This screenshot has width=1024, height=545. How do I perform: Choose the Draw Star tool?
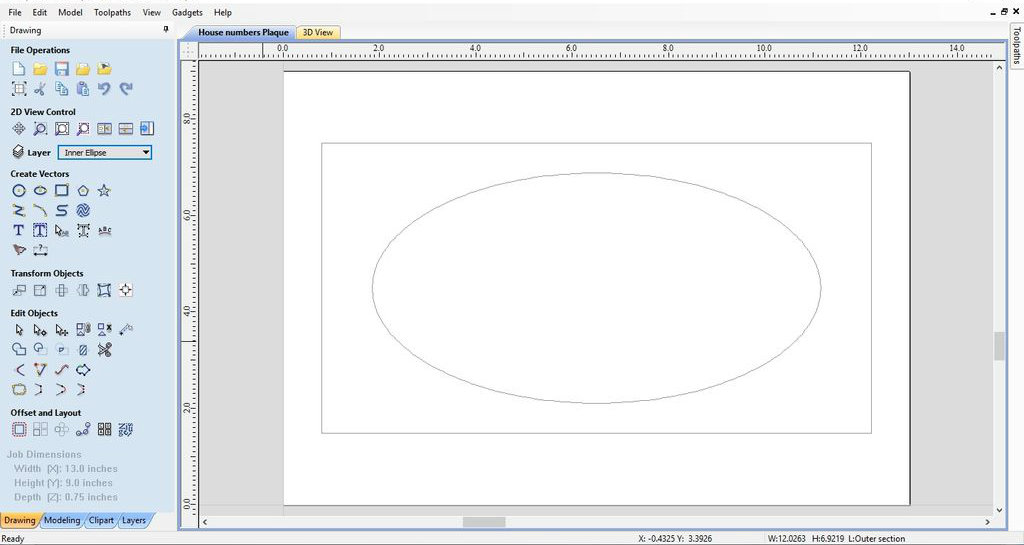pos(104,191)
